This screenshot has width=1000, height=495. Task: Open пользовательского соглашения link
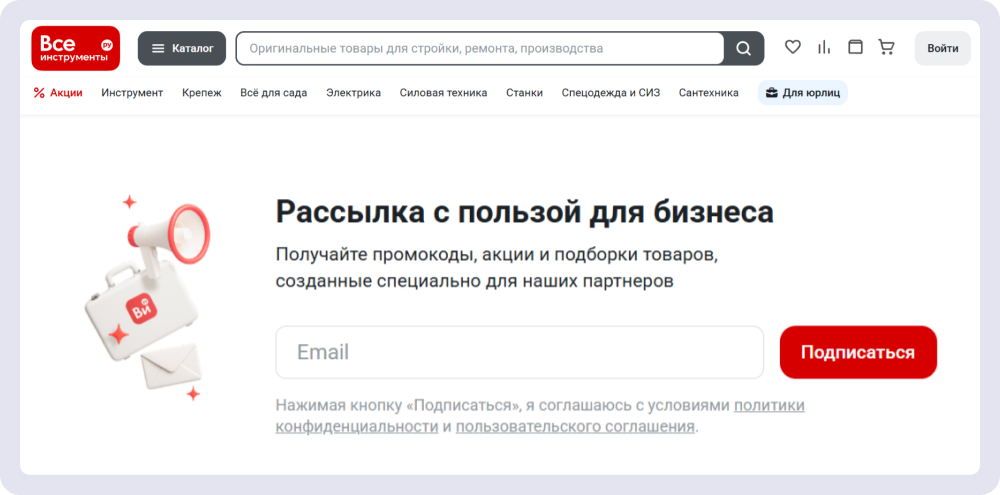pyautogui.click(x=575, y=427)
